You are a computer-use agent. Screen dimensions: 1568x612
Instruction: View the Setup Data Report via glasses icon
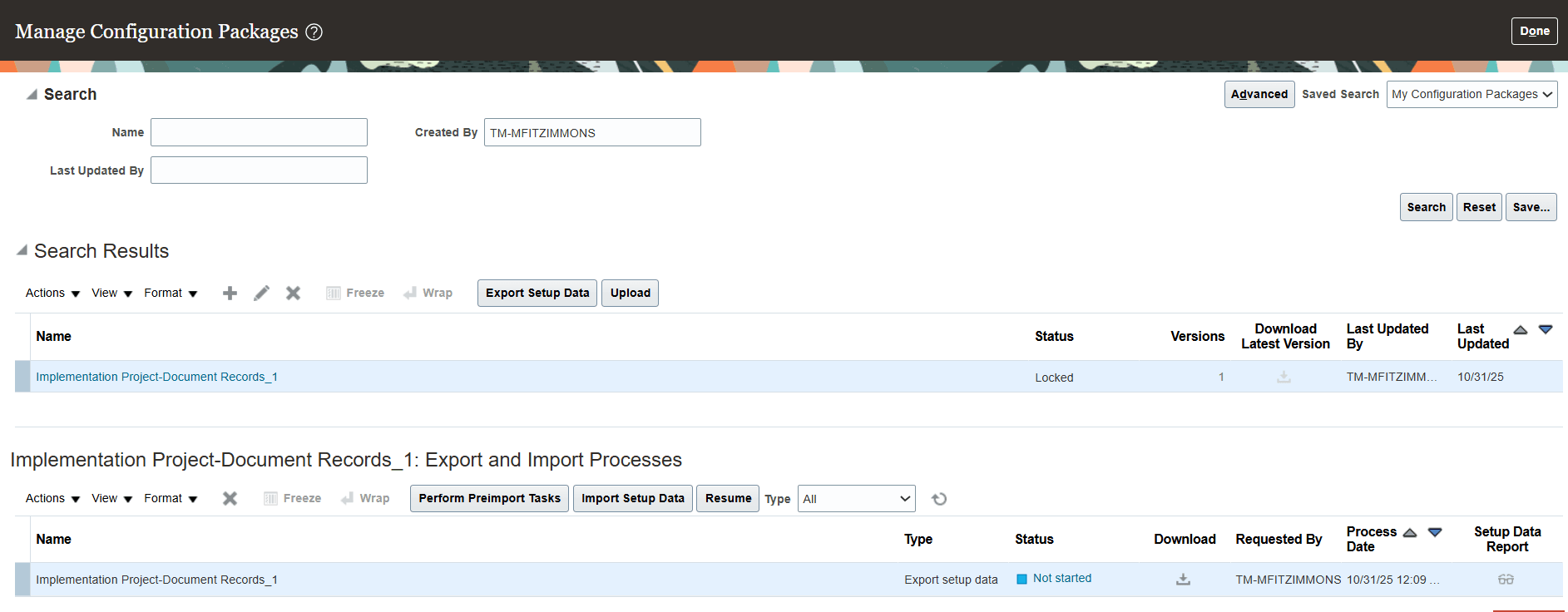click(x=1506, y=579)
